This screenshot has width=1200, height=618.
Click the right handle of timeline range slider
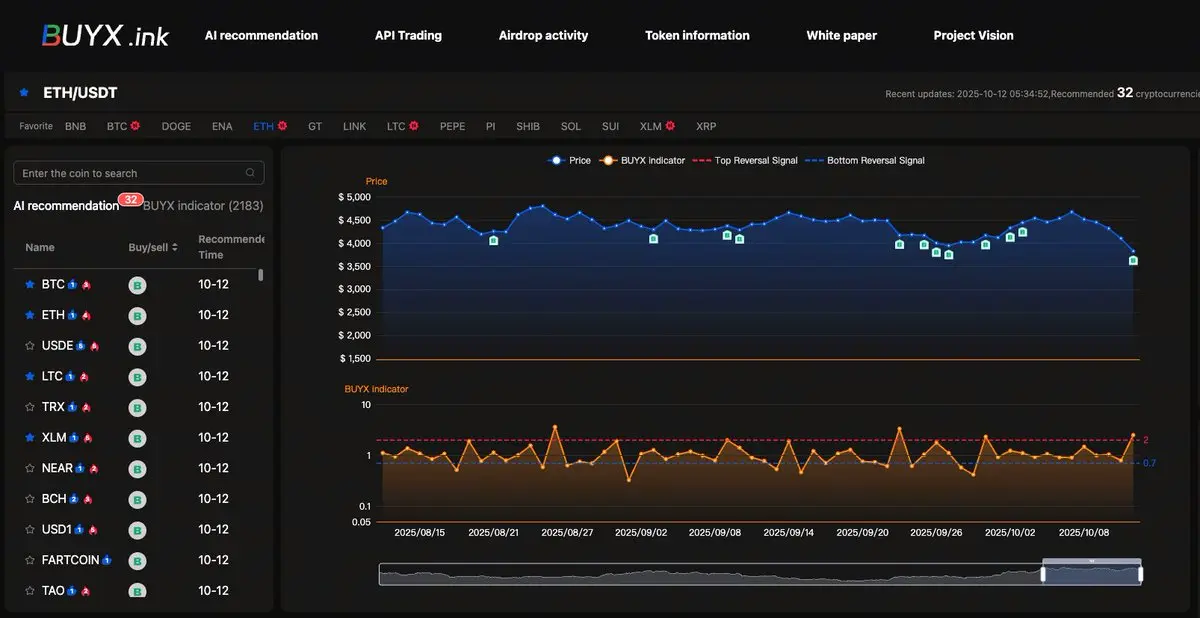(1140, 574)
